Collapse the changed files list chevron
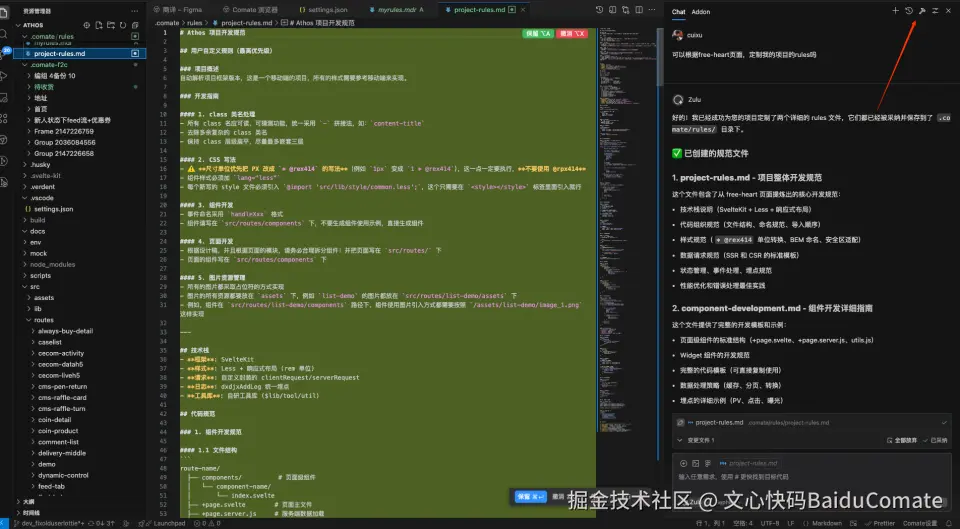 [x=680, y=440]
